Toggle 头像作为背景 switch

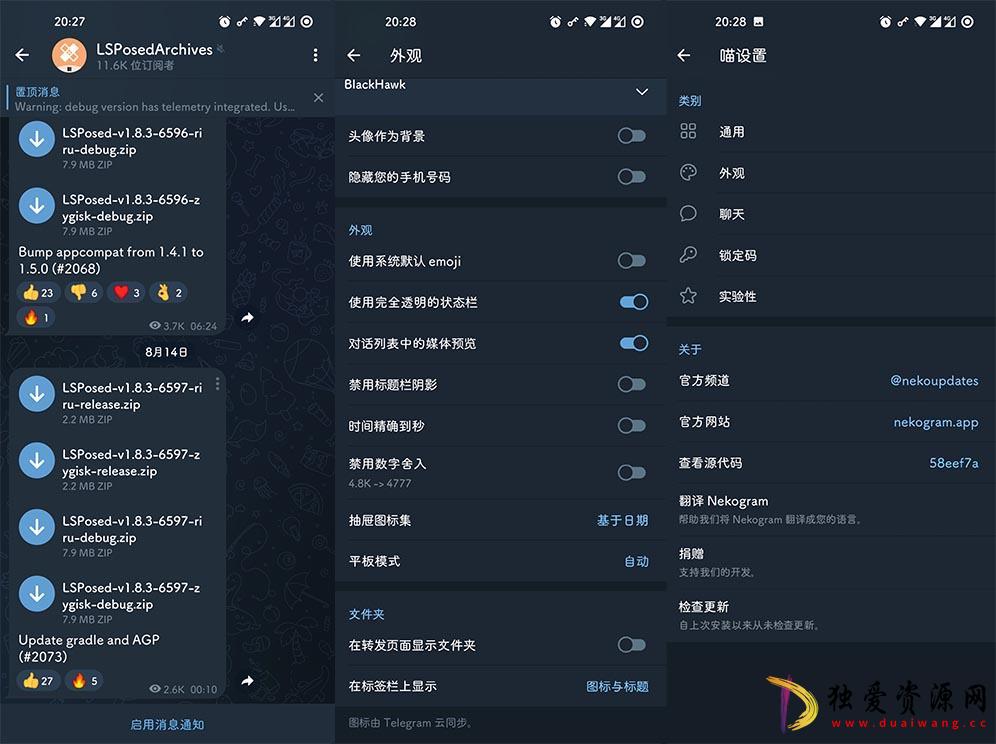tap(632, 135)
